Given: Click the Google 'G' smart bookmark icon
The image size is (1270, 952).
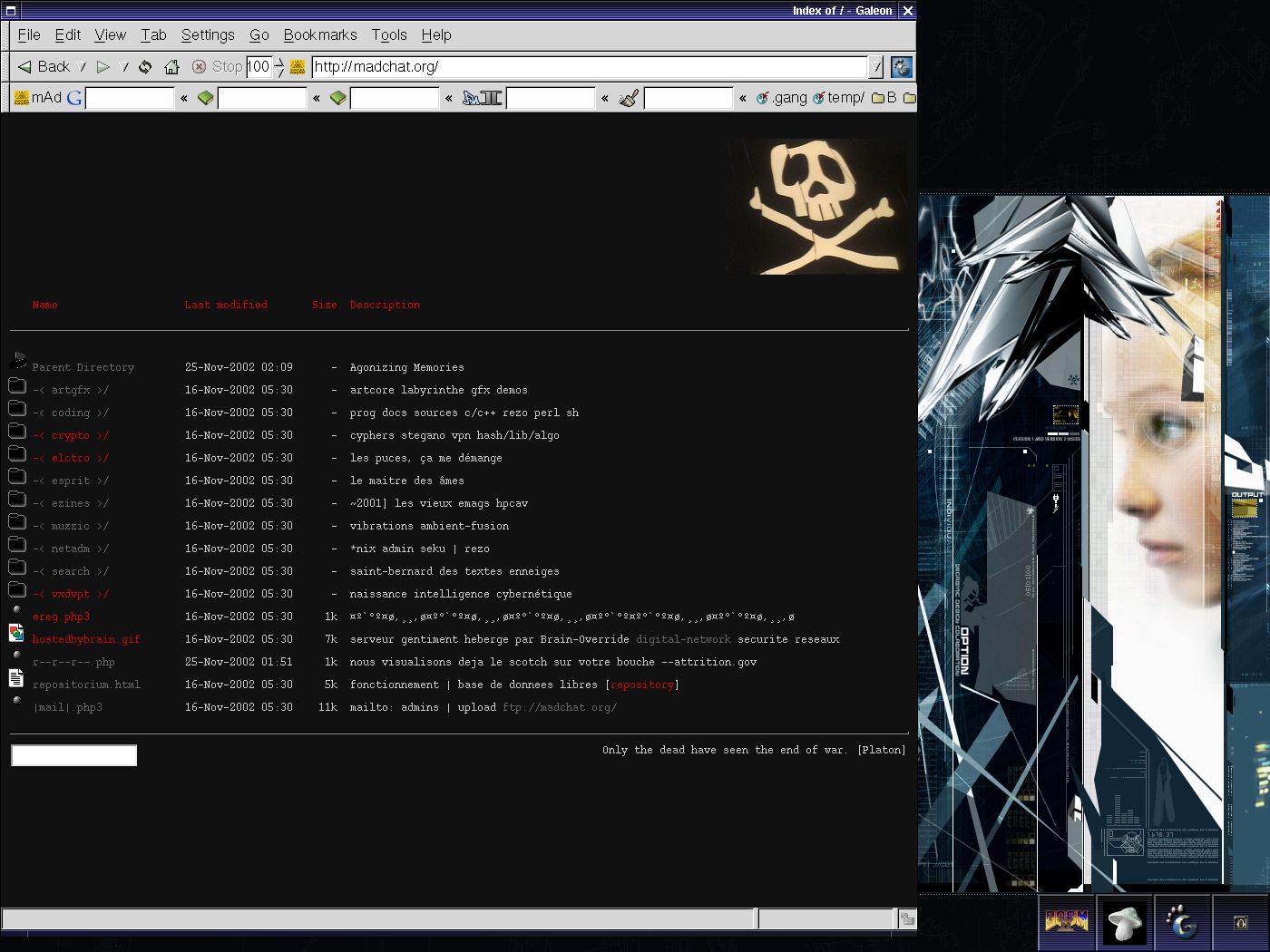Looking at the screenshot, I should 74,98.
